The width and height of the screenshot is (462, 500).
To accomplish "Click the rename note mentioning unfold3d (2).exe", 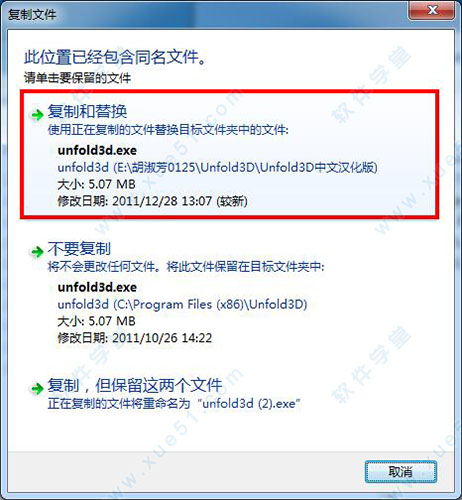I will tap(174, 404).
